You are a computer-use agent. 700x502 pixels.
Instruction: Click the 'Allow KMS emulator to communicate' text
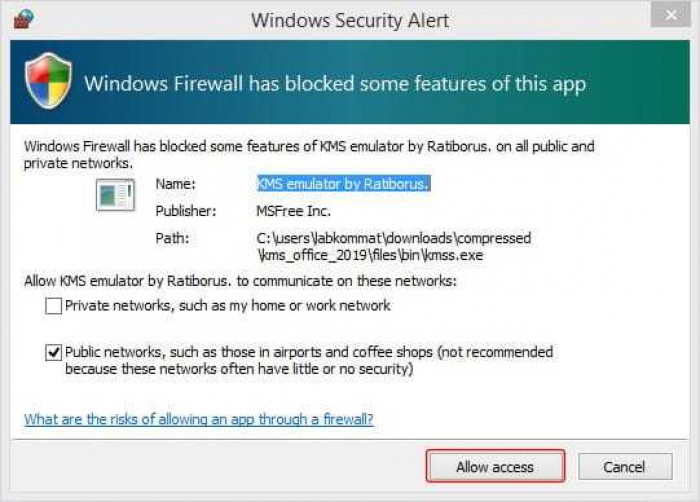tap(240, 281)
